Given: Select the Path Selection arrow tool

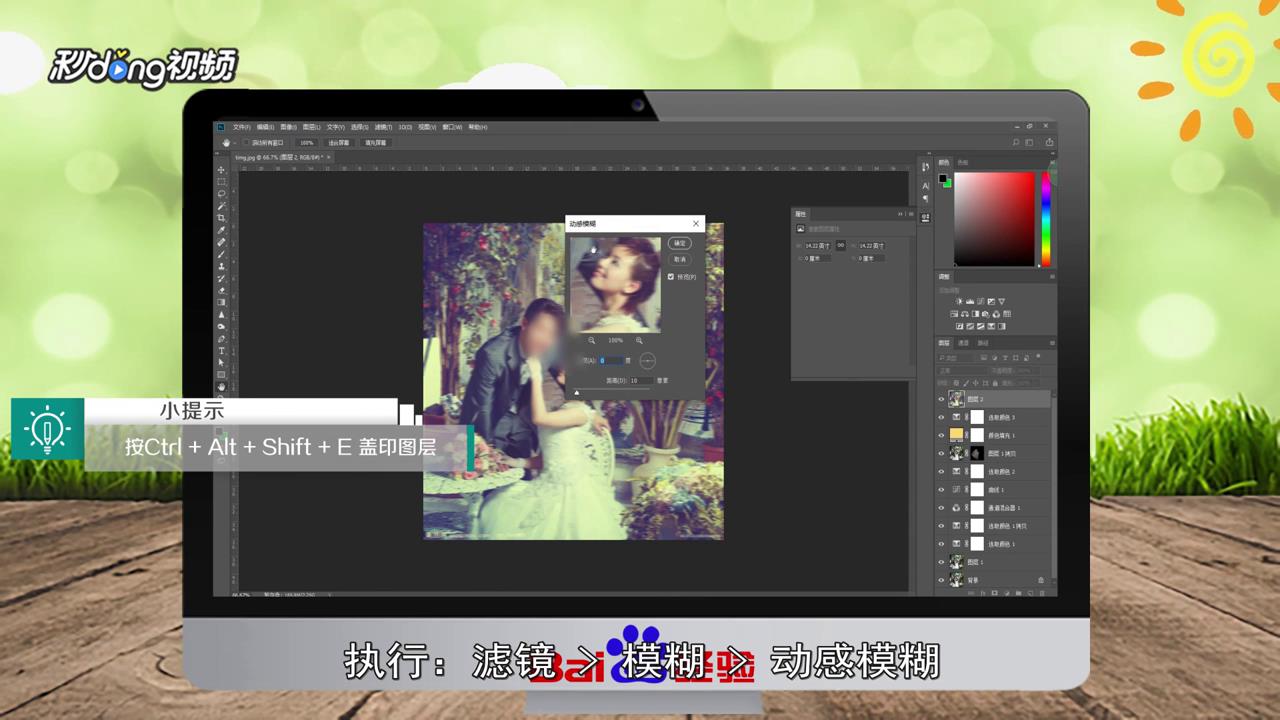Looking at the screenshot, I should pos(222,363).
